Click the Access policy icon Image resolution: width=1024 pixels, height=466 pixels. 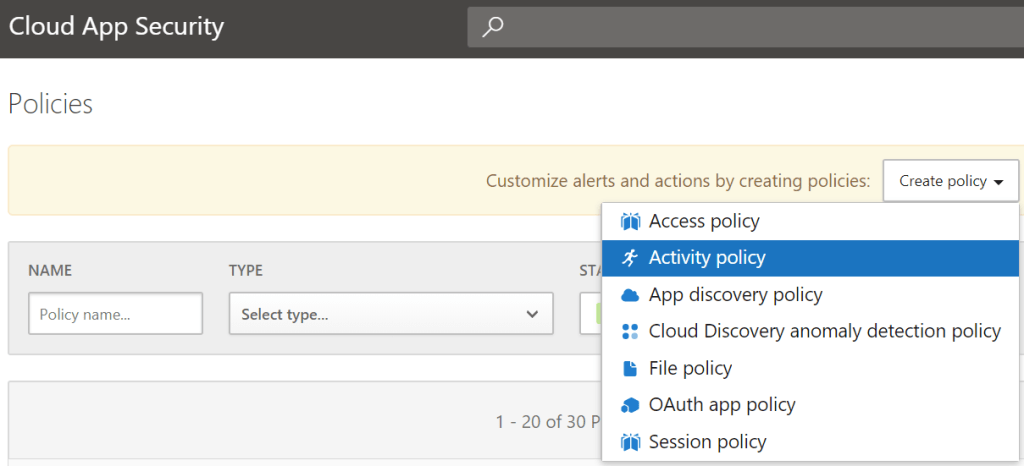(x=630, y=221)
